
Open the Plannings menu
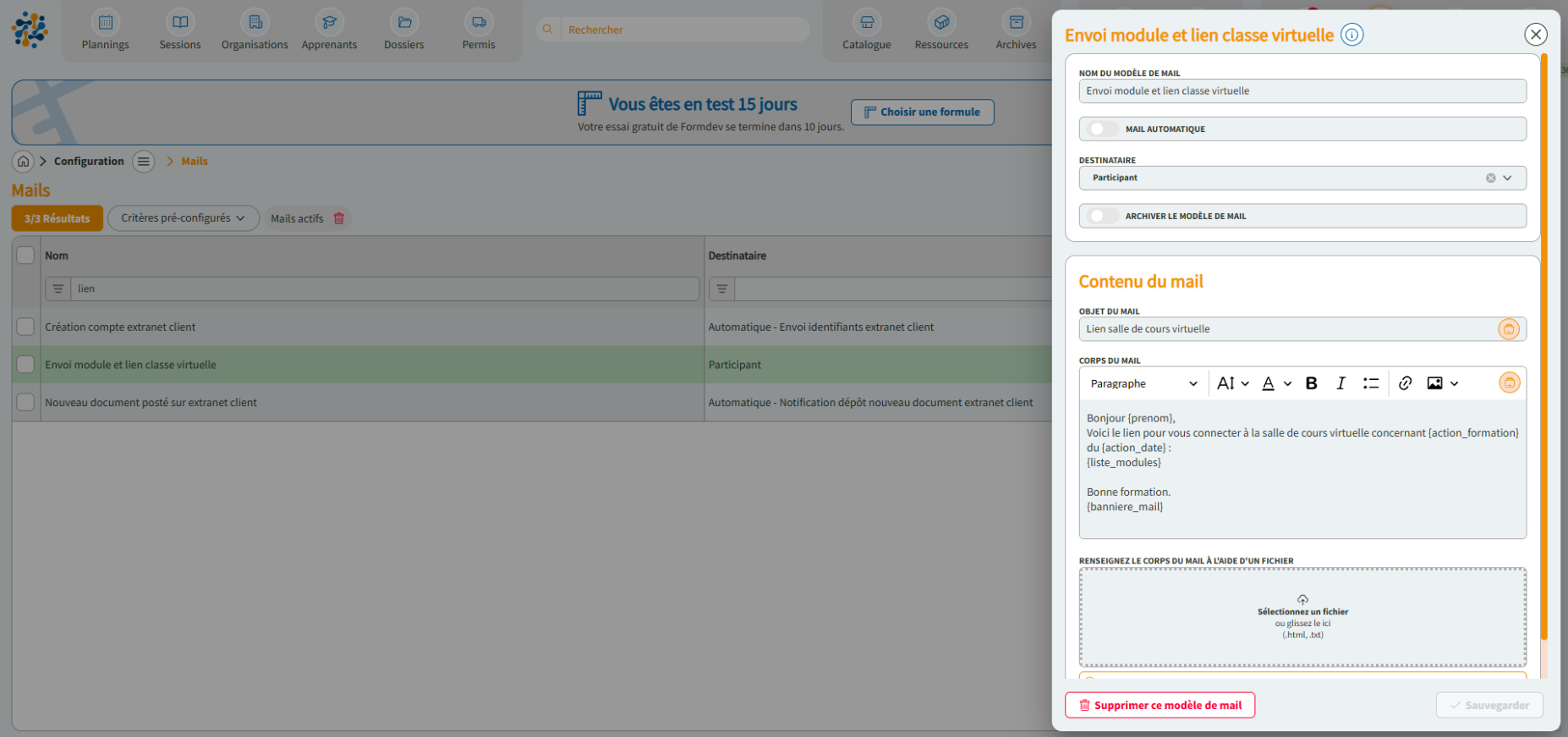point(106,30)
